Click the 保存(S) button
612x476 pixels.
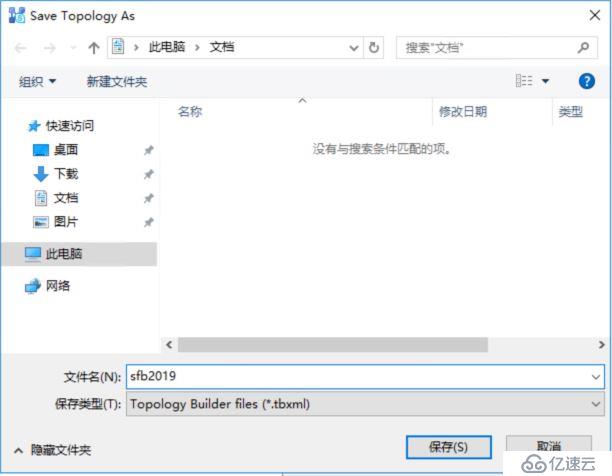448,447
